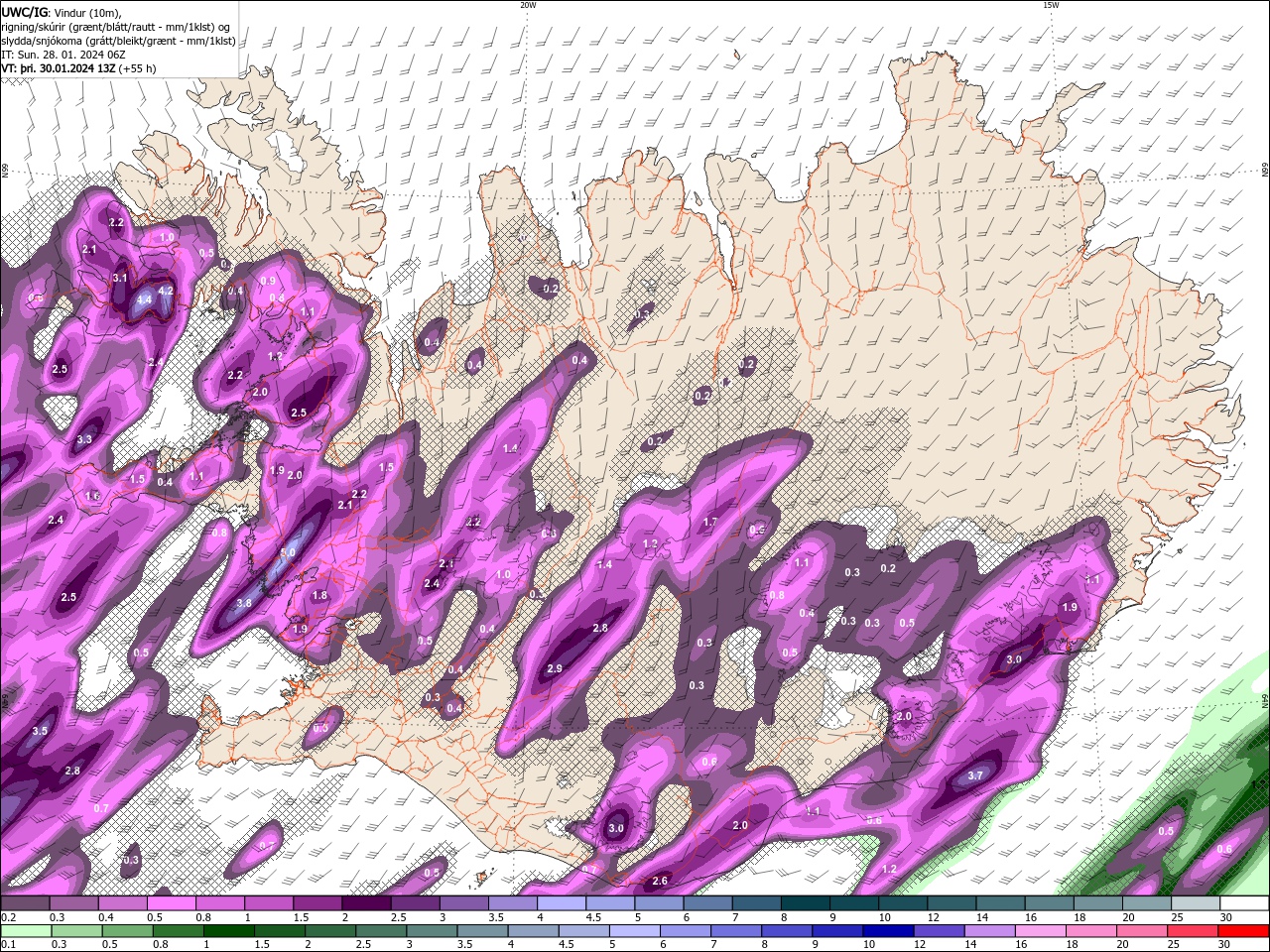The width and height of the screenshot is (1270, 952).
Task: Choose the 8 swatch in upper legend row
Action: tap(805, 903)
